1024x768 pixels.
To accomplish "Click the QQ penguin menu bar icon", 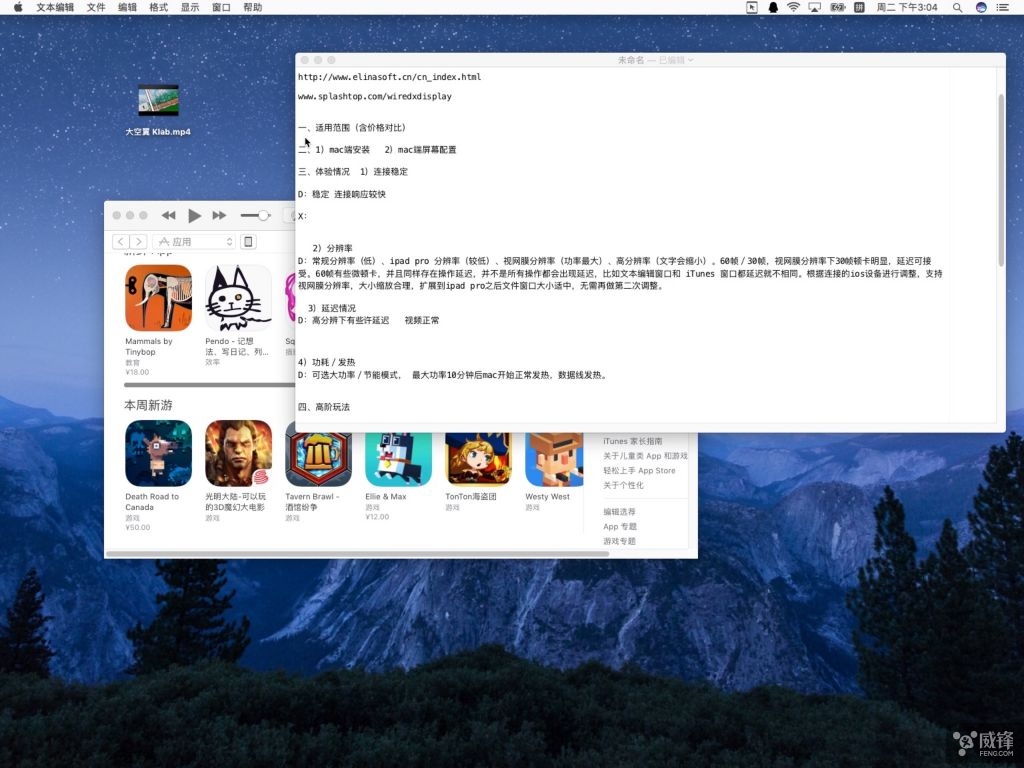I will tap(773, 7).
